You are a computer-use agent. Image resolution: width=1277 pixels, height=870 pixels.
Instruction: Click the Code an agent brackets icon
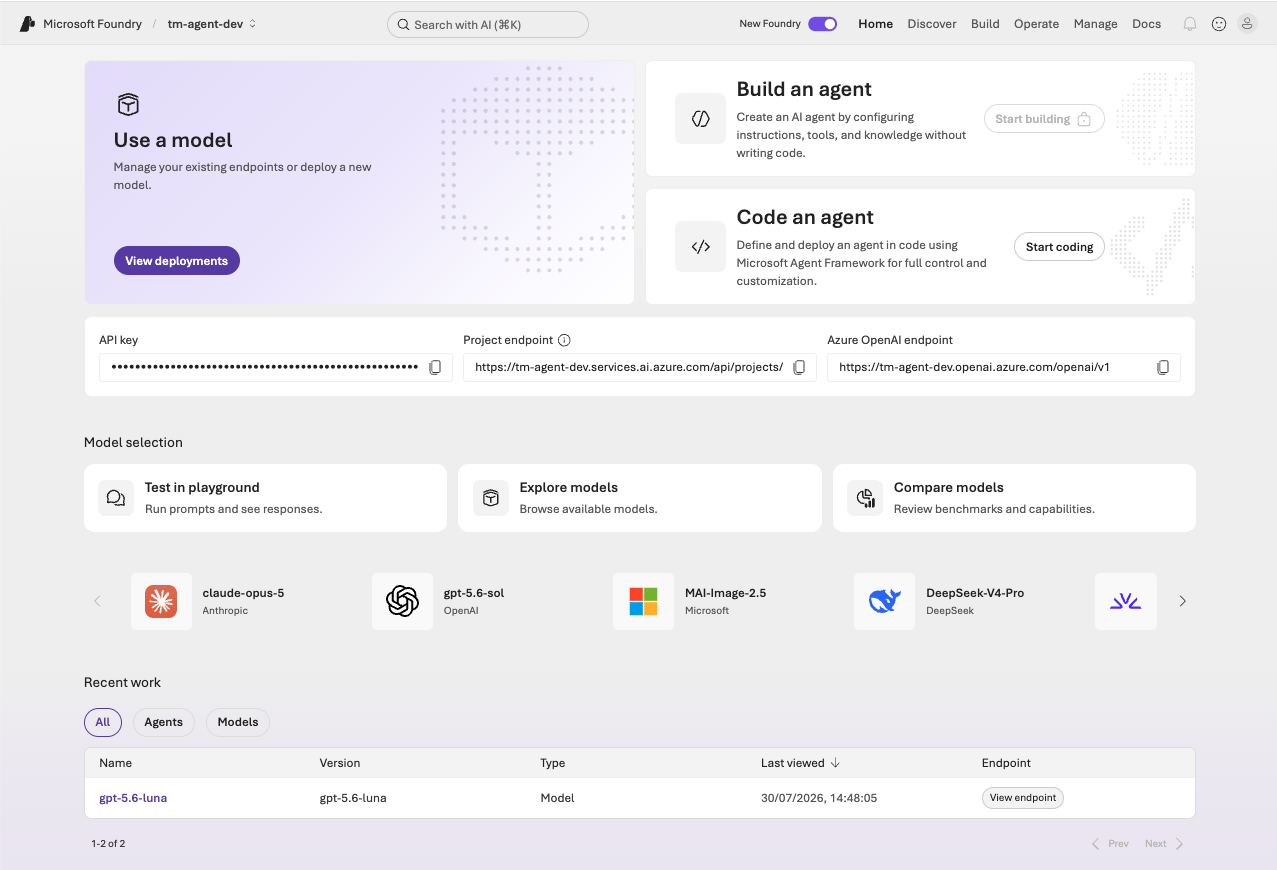[701, 247]
